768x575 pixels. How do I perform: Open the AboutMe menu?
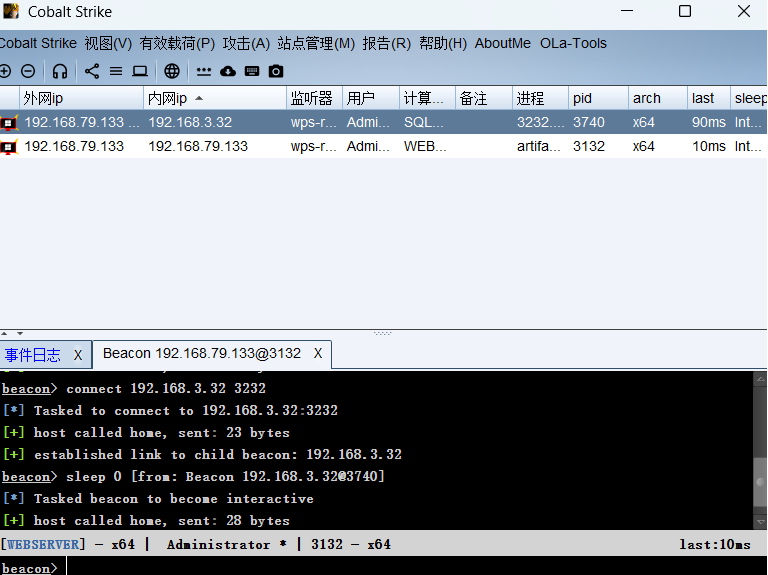click(503, 43)
